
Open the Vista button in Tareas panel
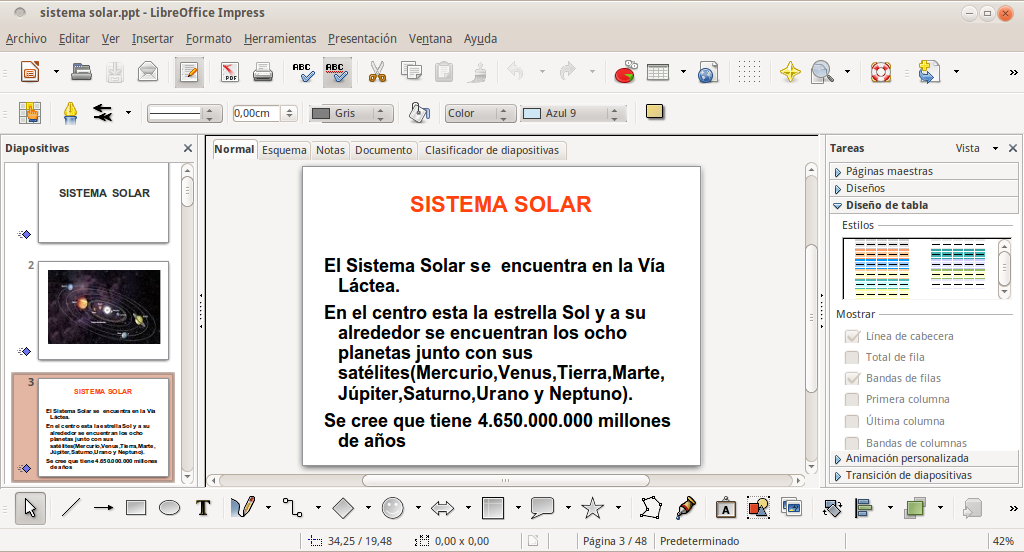pos(967,148)
